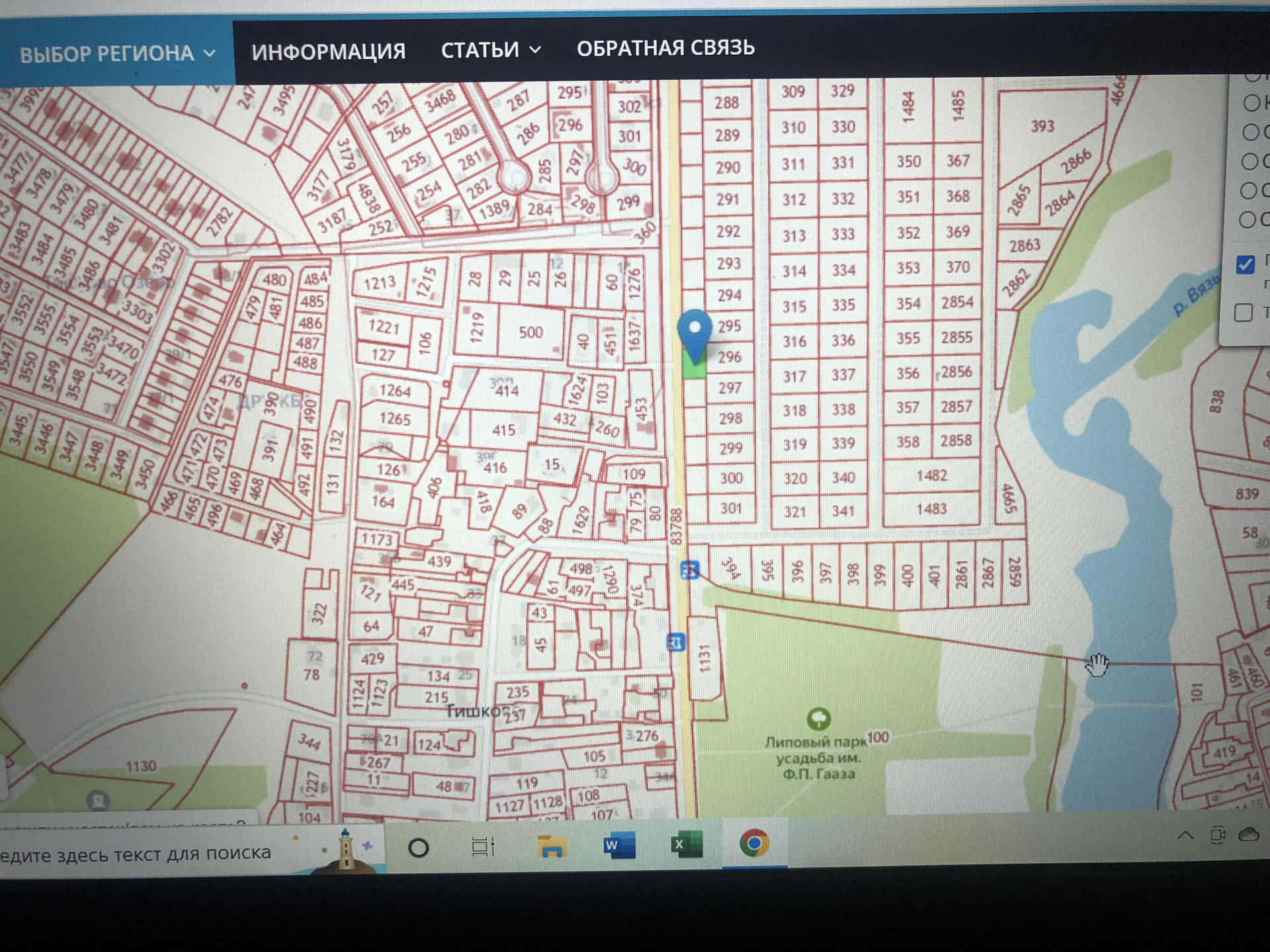Viewport: 1270px width, 952px height.
Task: Uncheck the blue checked checkbox in side panel
Action: [x=1246, y=264]
